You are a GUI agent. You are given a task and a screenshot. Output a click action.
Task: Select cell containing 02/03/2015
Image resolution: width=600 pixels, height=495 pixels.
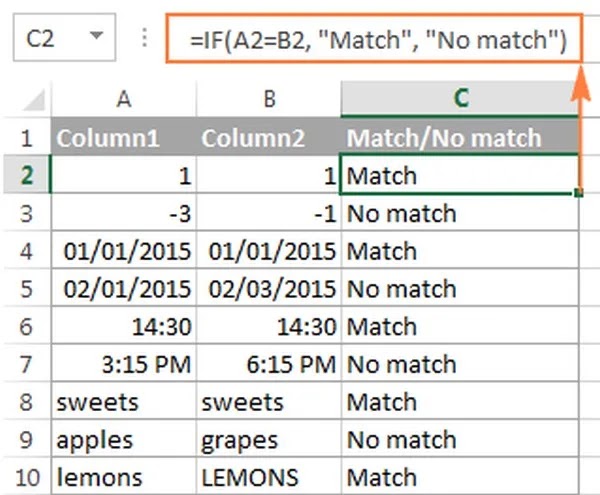(267, 289)
